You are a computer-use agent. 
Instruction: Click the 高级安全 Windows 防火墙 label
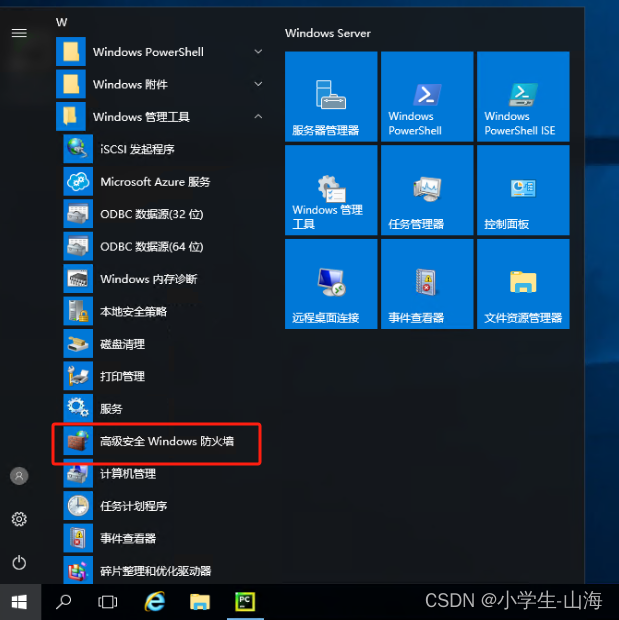point(167,441)
